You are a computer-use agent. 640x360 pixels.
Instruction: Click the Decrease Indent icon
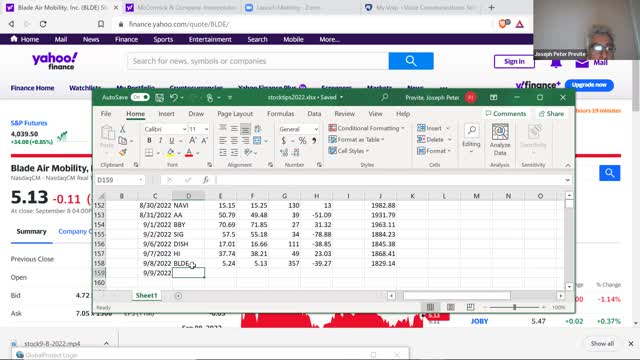(x=223, y=153)
